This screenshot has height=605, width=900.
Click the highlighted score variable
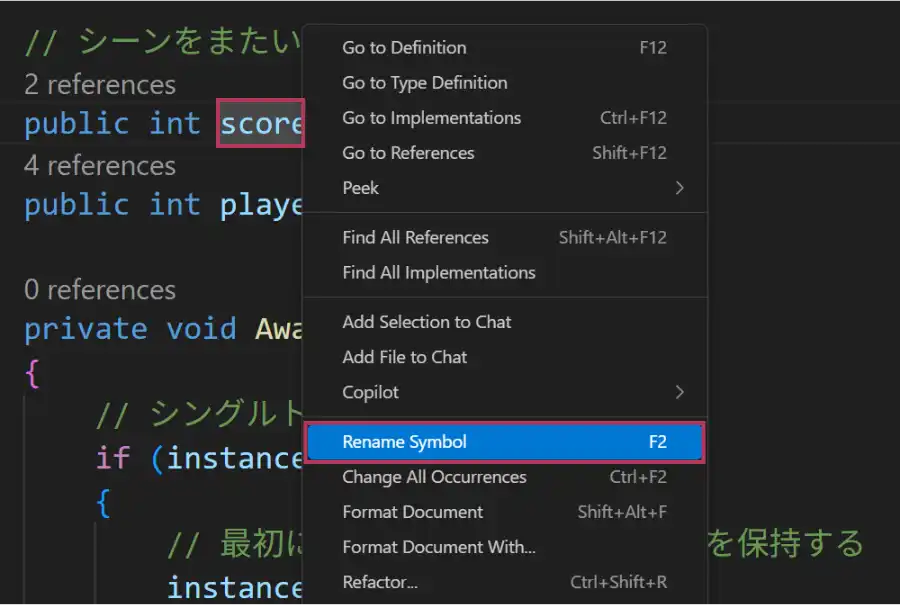261,124
